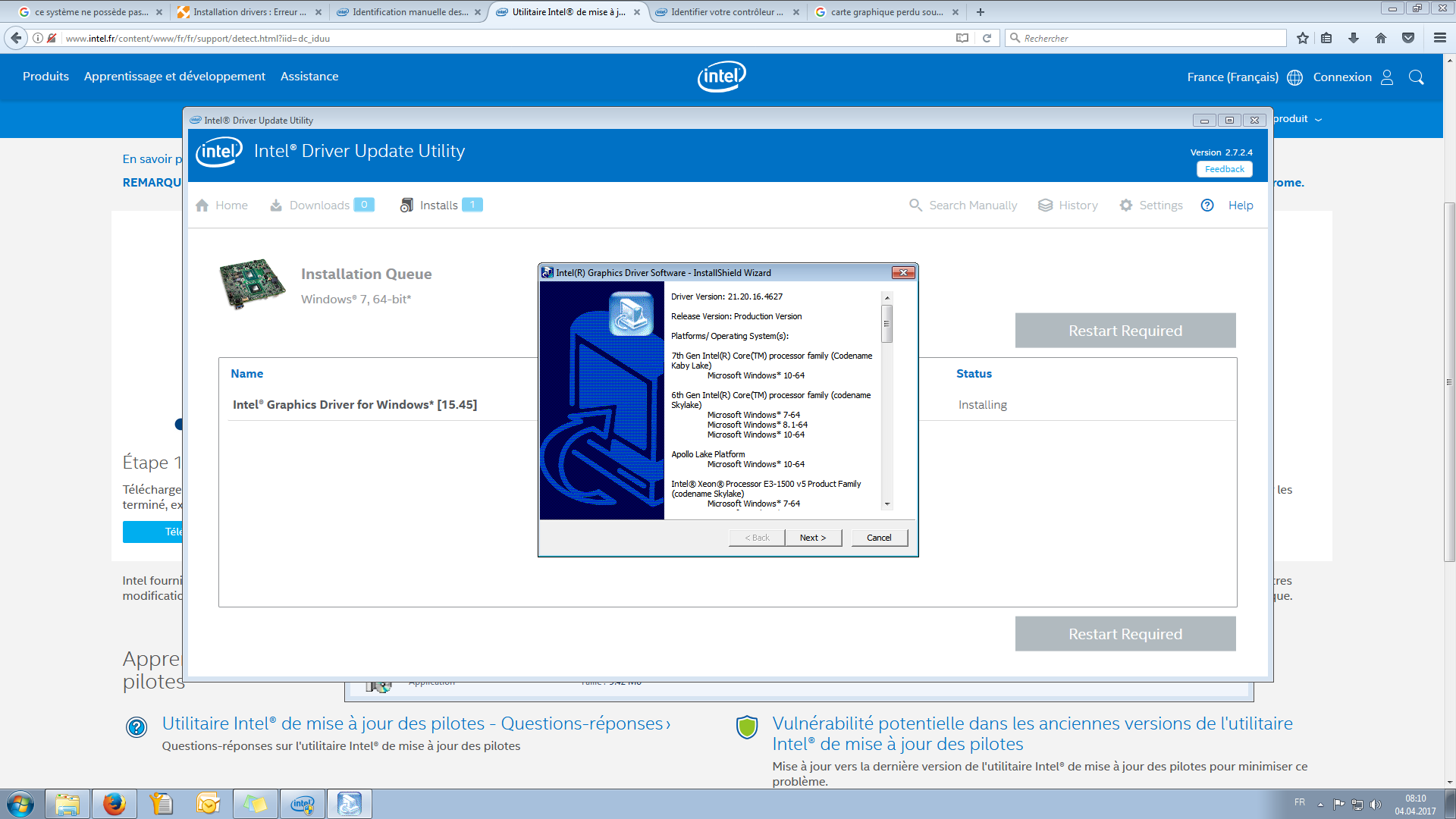Open Pocket icon in Firefox toolbar
Viewport: 1456px width, 819px height.
point(1408,38)
